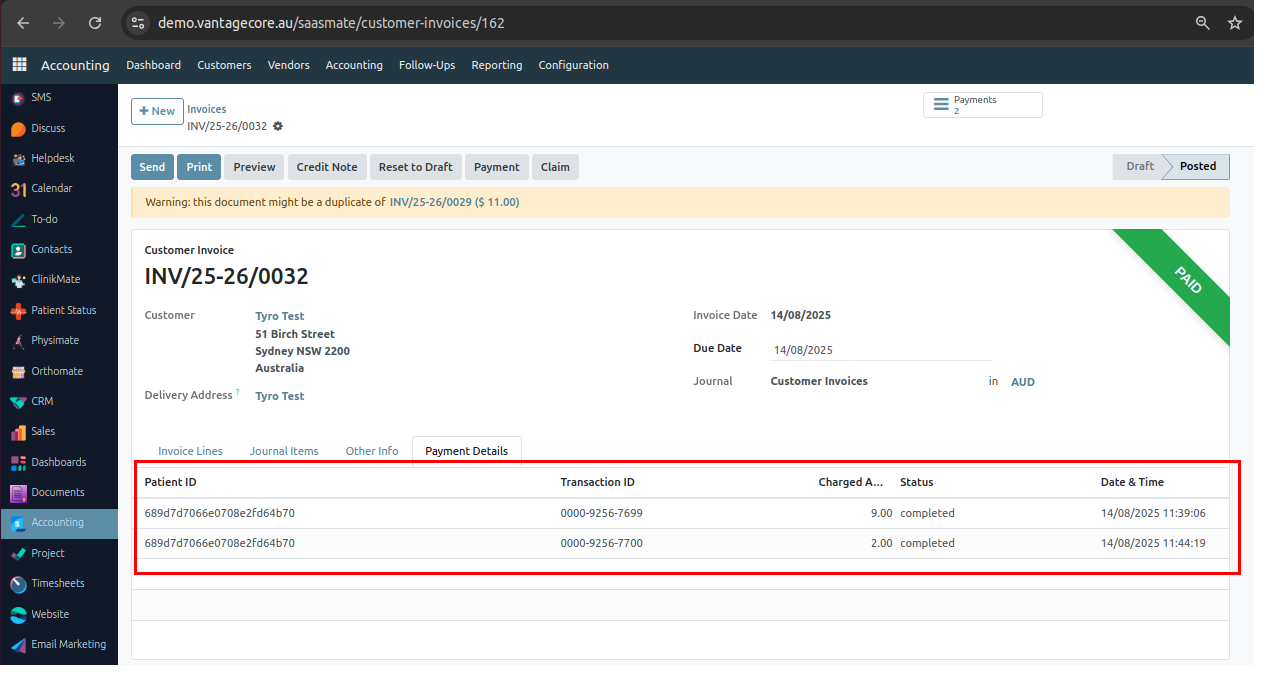The width and height of the screenshot is (1264, 681).
Task: Click the gear icon beside INV/25-26/0032
Action: click(x=278, y=126)
